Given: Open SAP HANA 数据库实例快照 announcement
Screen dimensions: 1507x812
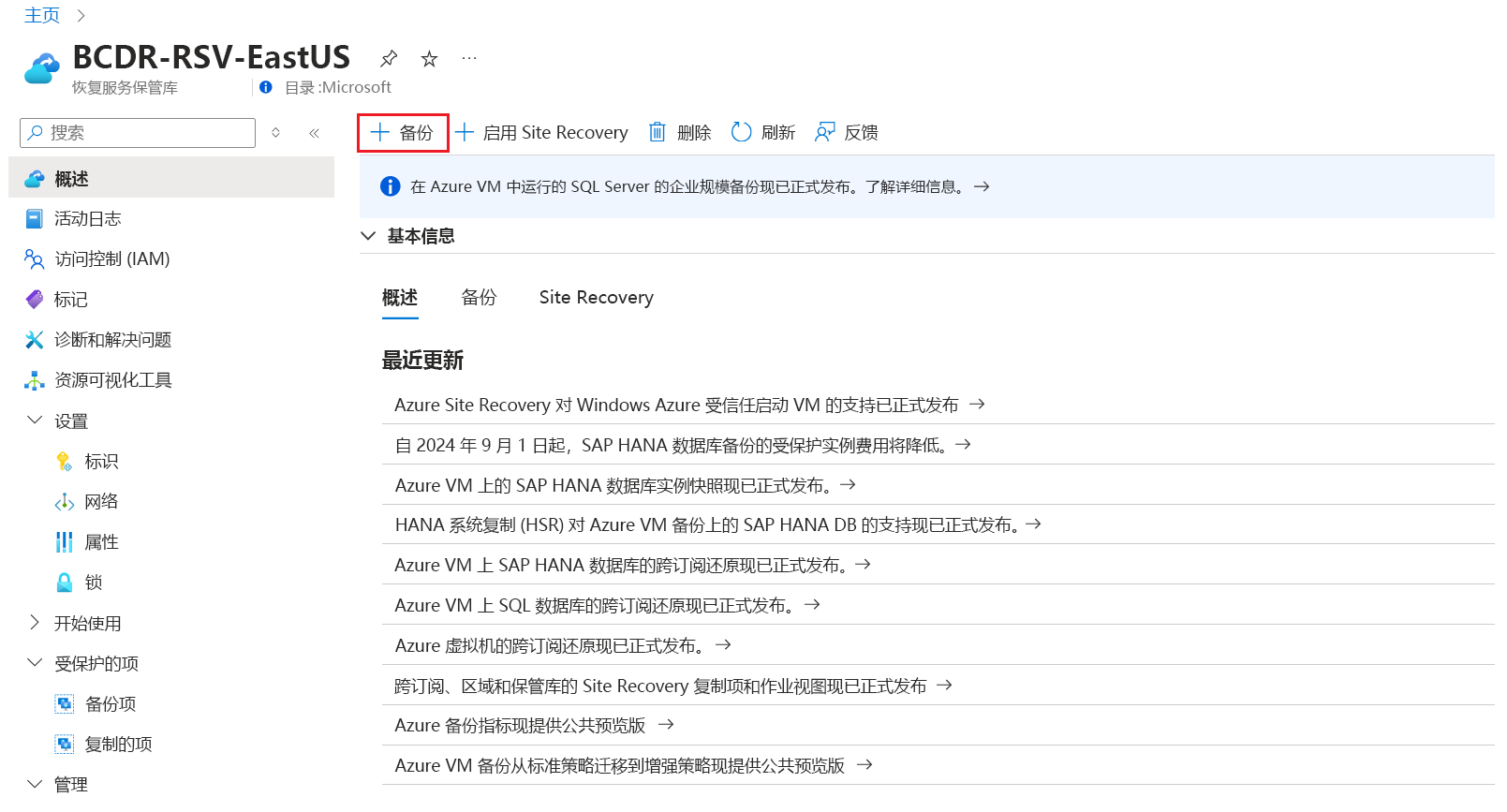Looking at the screenshot, I should pos(625,485).
